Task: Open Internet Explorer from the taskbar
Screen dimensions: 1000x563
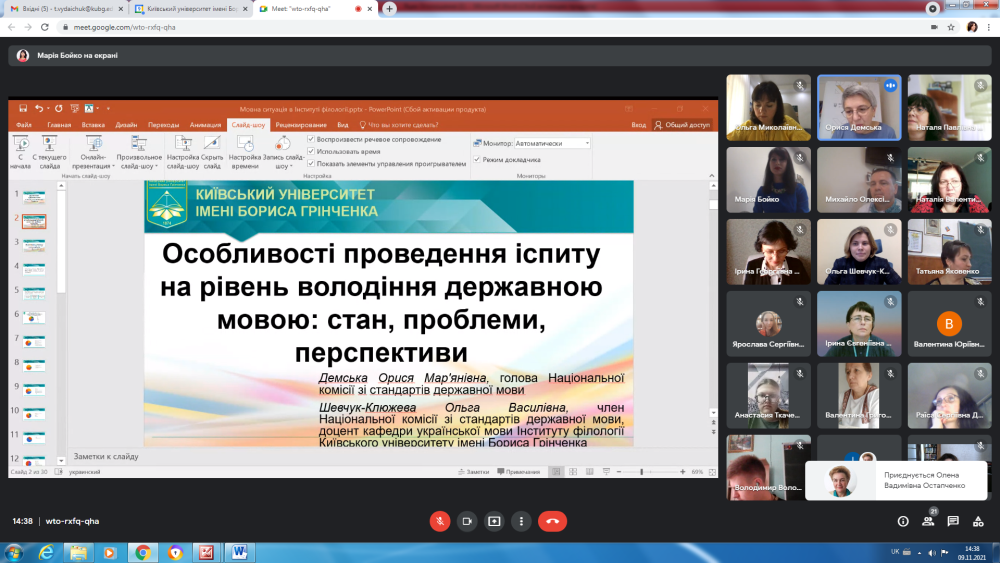Action: coord(46,552)
